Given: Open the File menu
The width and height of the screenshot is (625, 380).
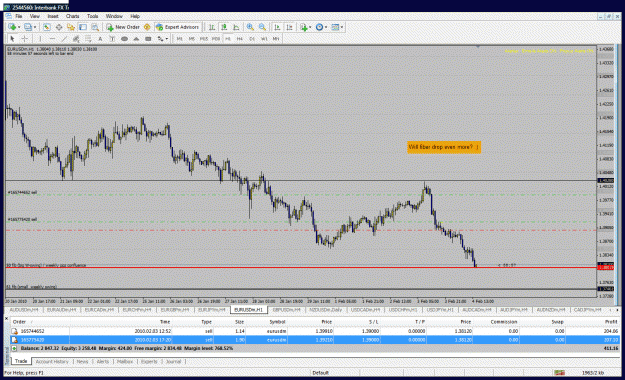Looking at the screenshot, I should 18,16.
